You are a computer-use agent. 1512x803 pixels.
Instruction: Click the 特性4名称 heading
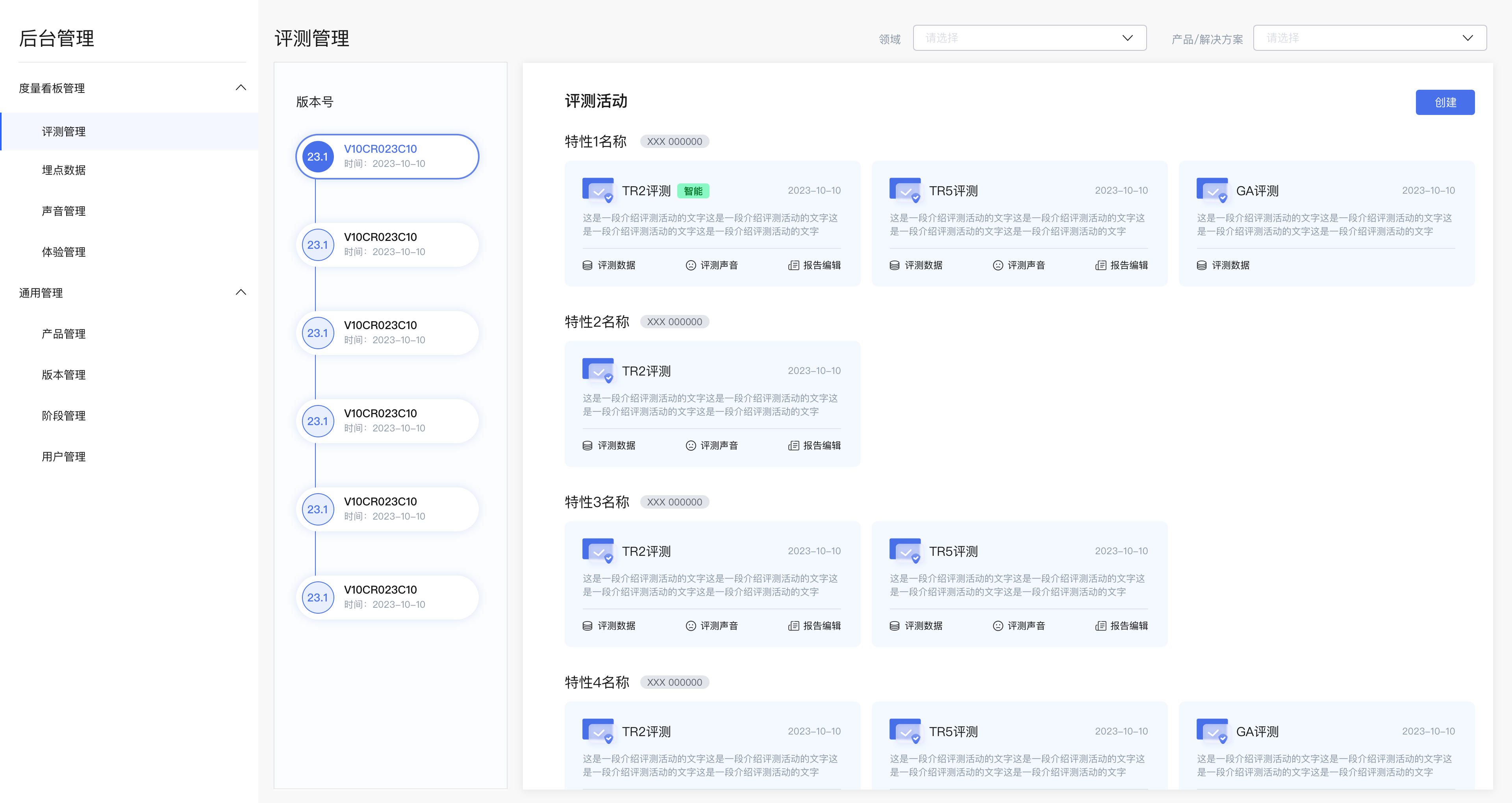pyautogui.click(x=597, y=682)
